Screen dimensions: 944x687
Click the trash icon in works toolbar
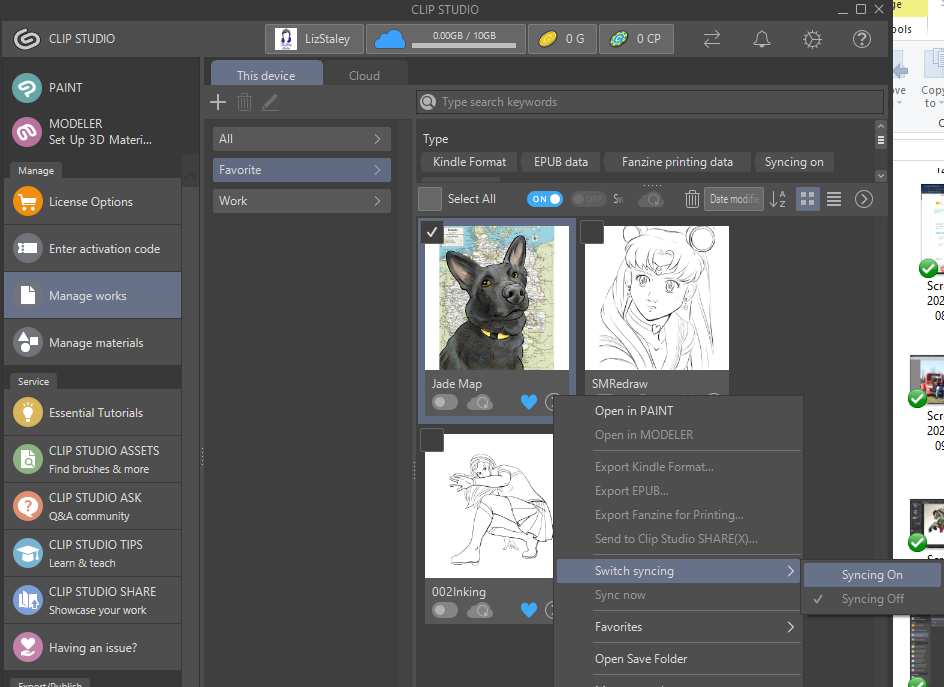(x=692, y=199)
